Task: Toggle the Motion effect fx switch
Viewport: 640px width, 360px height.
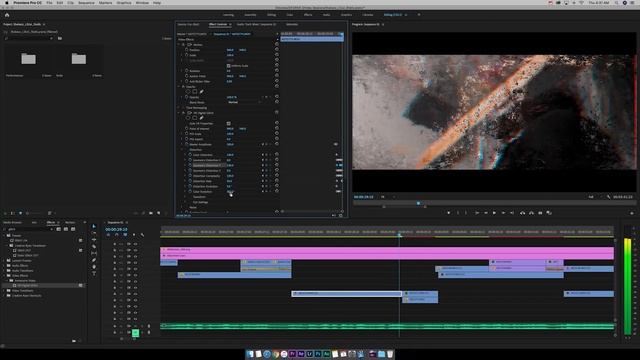Action: click(x=183, y=44)
